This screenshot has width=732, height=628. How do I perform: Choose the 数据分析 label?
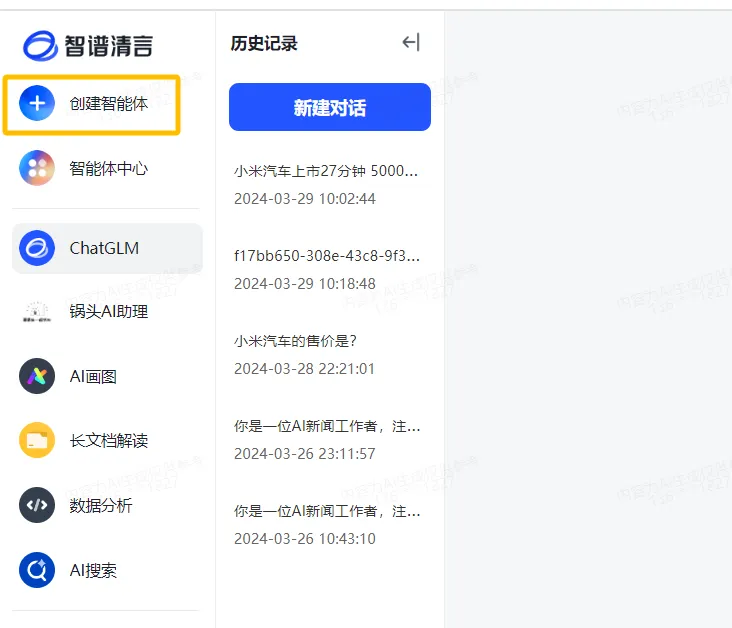pyautogui.click(x=101, y=505)
